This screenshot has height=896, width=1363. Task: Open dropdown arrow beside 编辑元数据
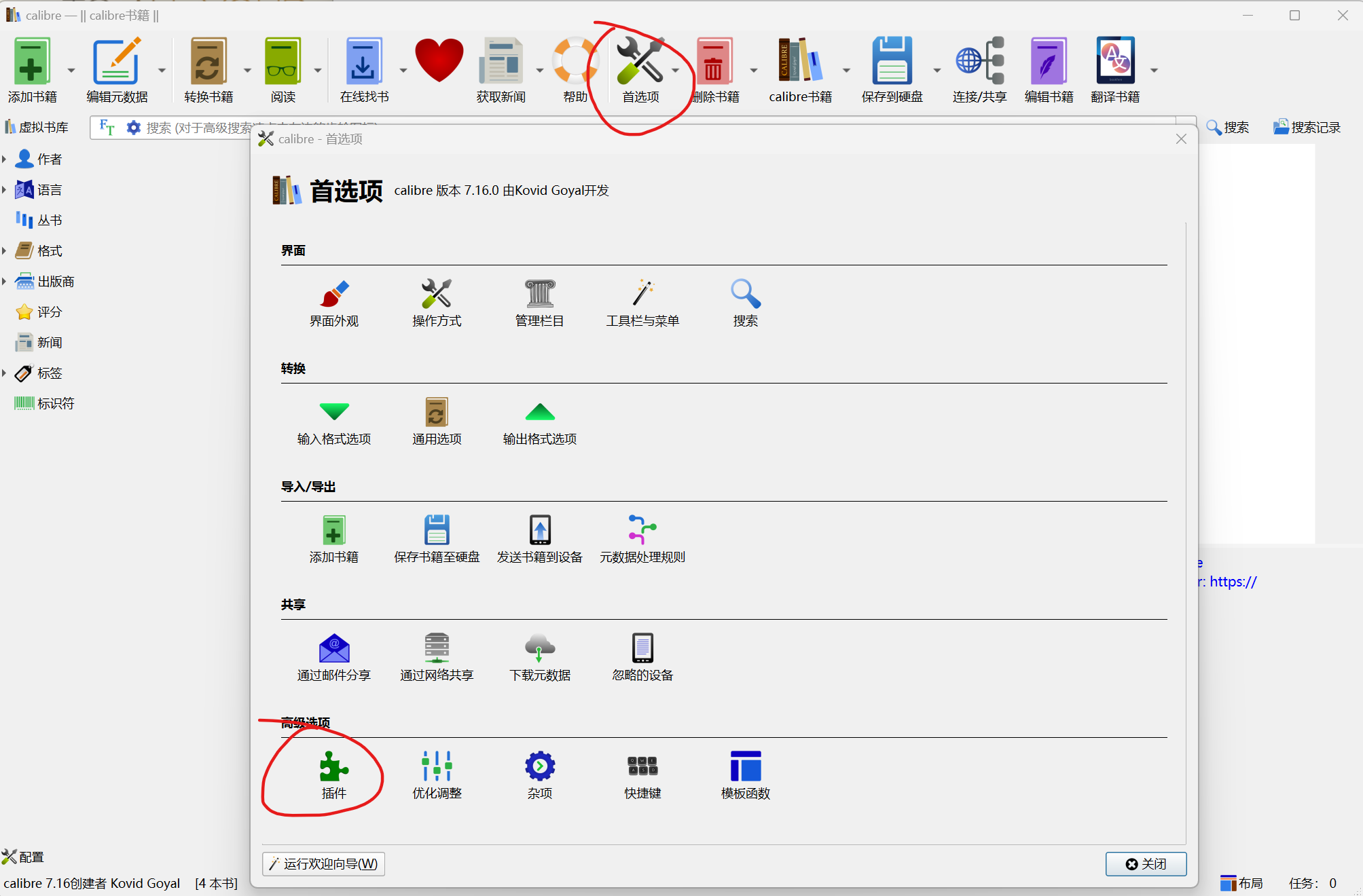(x=162, y=71)
